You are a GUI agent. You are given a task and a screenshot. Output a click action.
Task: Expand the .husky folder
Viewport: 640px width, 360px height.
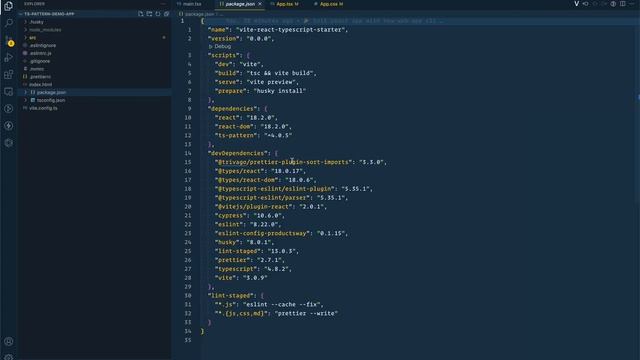click(x=26, y=22)
